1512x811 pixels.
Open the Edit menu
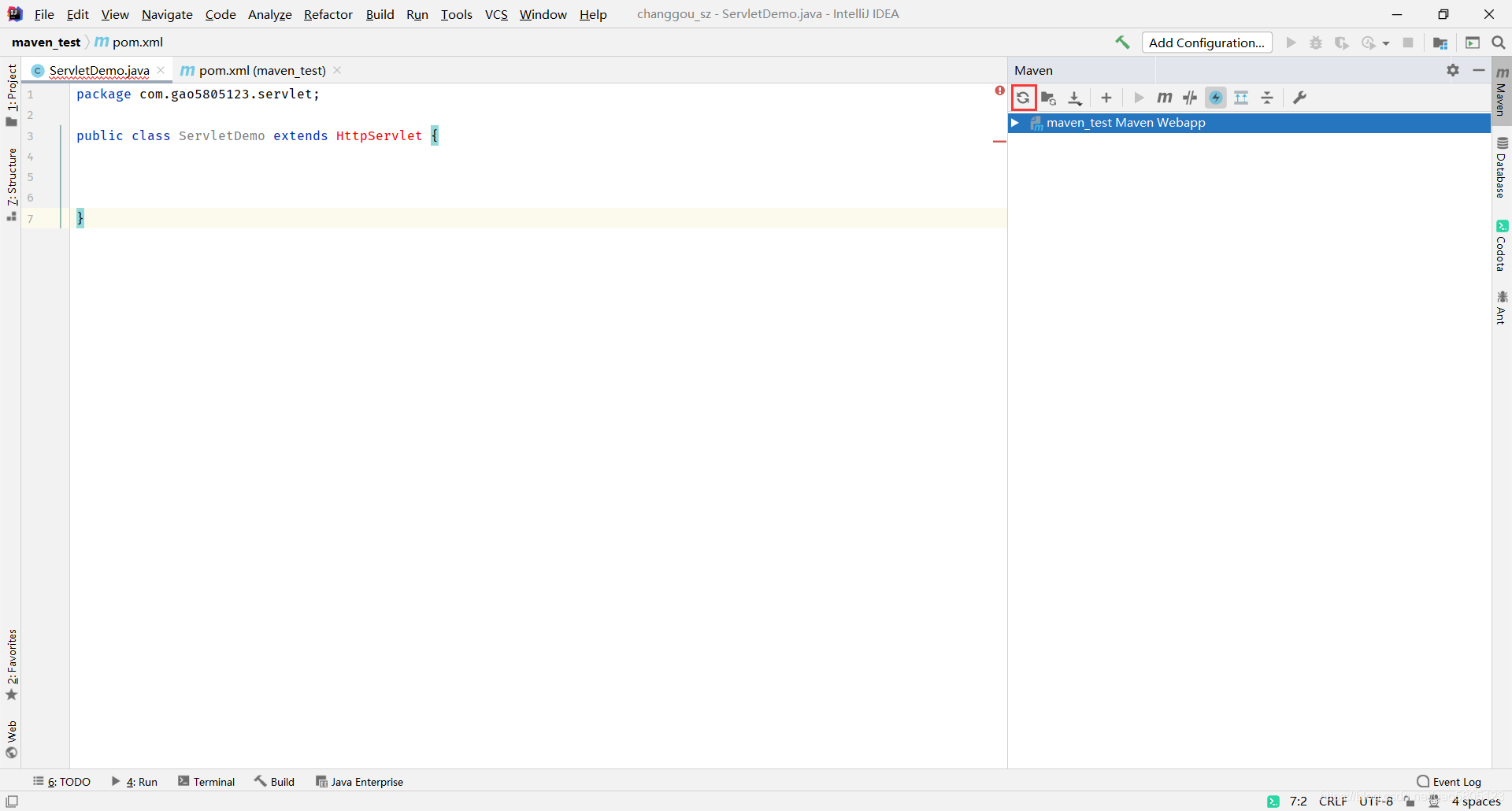point(77,14)
